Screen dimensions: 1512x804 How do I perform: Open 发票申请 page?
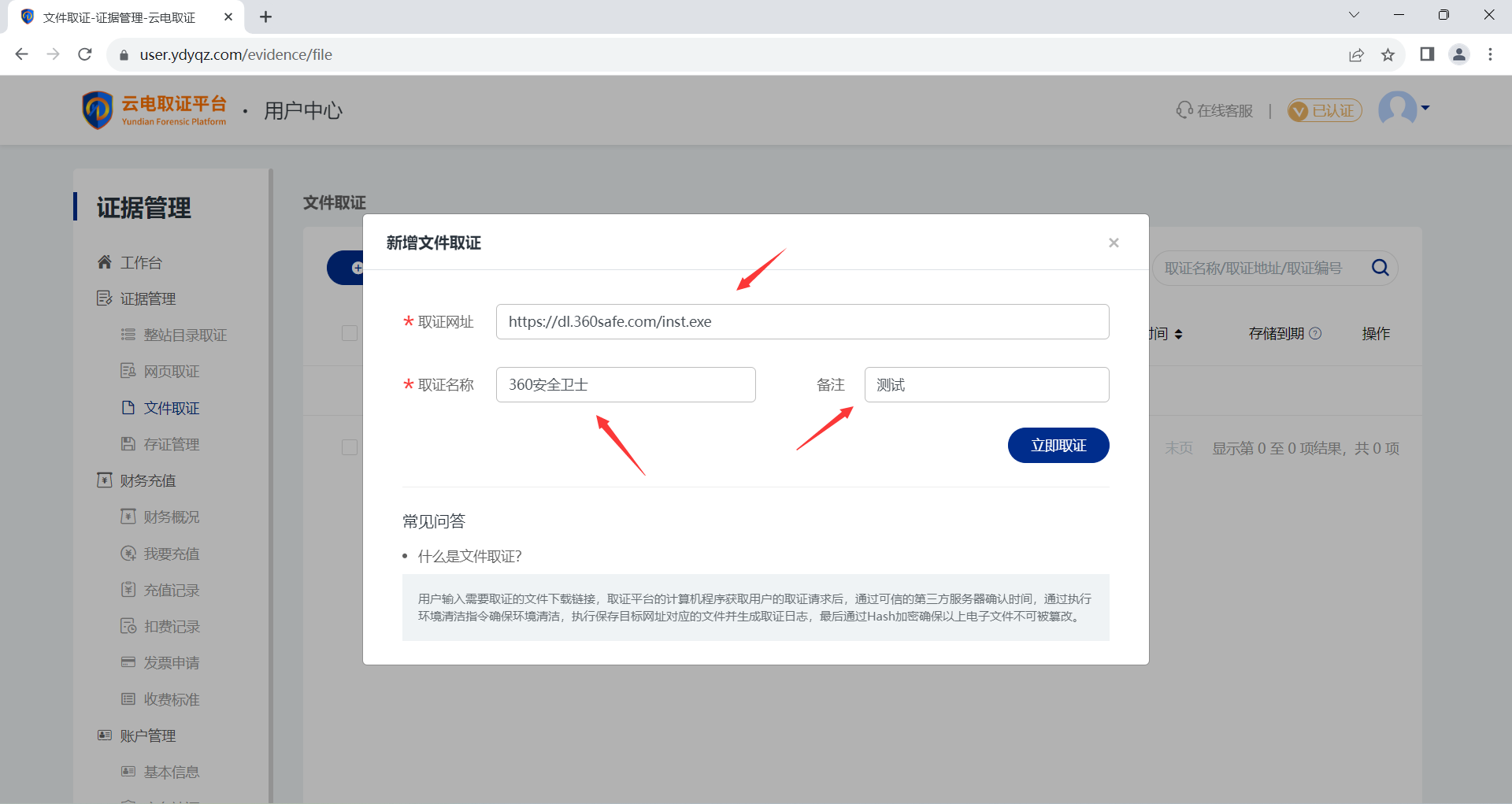(172, 662)
